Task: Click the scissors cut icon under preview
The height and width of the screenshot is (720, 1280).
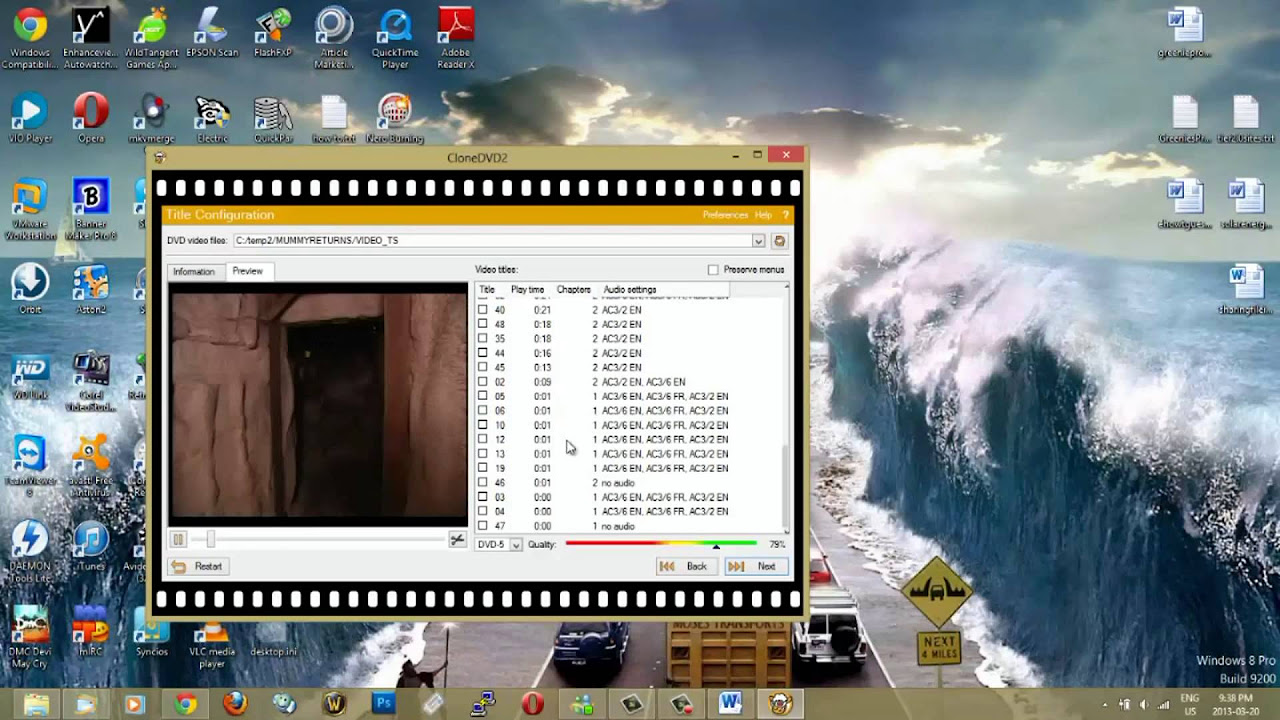Action: click(x=457, y=540)
